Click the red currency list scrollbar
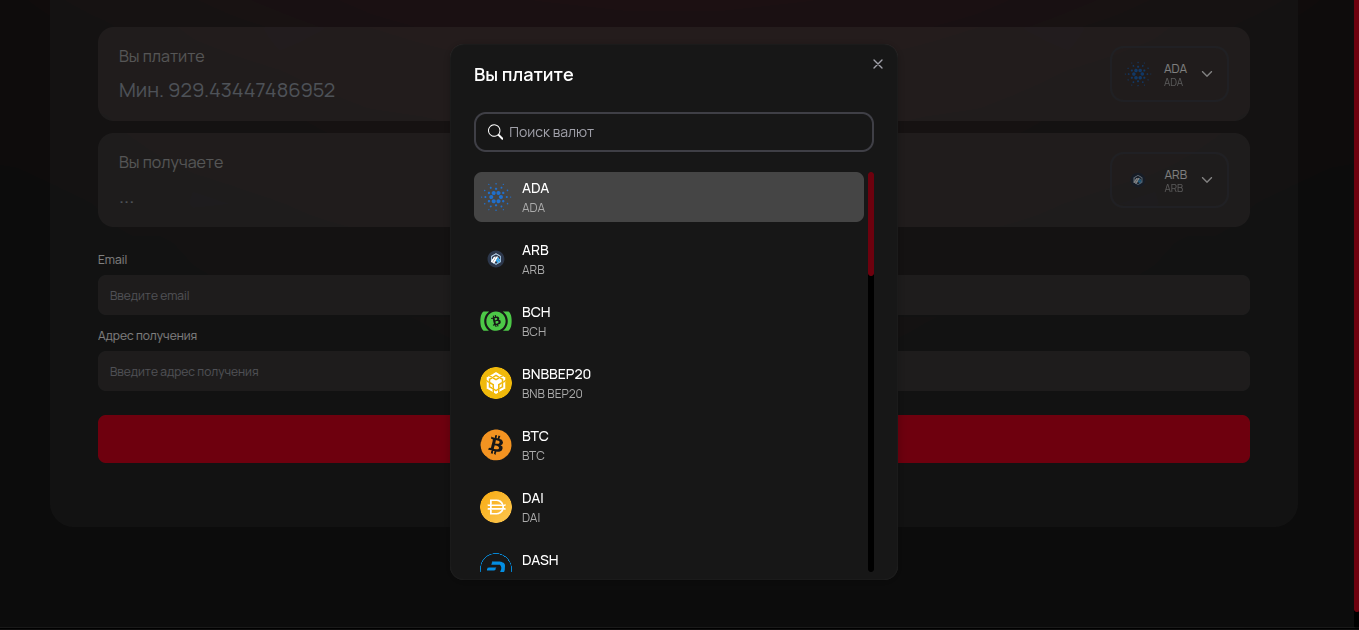Image resolution: width=1359 pixels, height=630 pixels. click(x=871, y=224)
